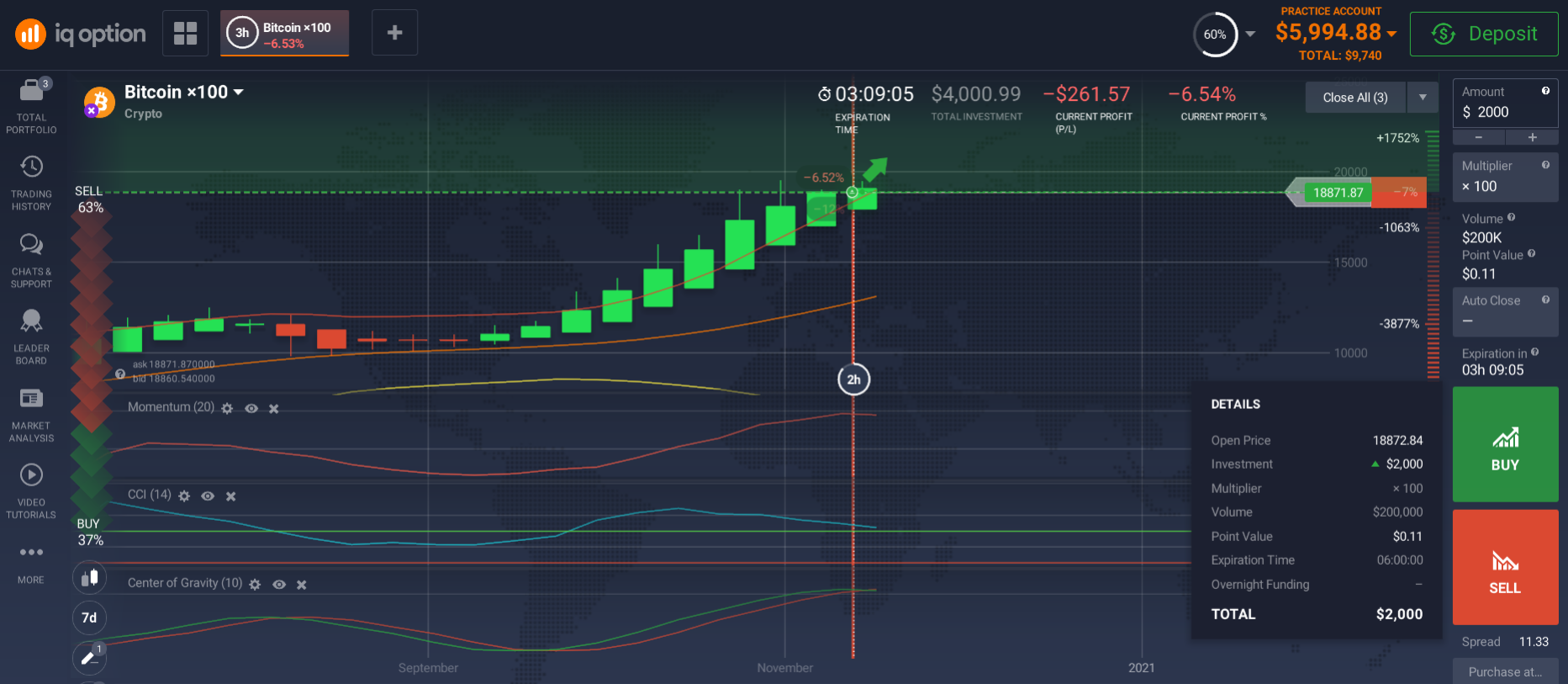Screen dimensions: 1568x684
Task: Click the 60% circular progress indicator
Action: click(1215, 34)
